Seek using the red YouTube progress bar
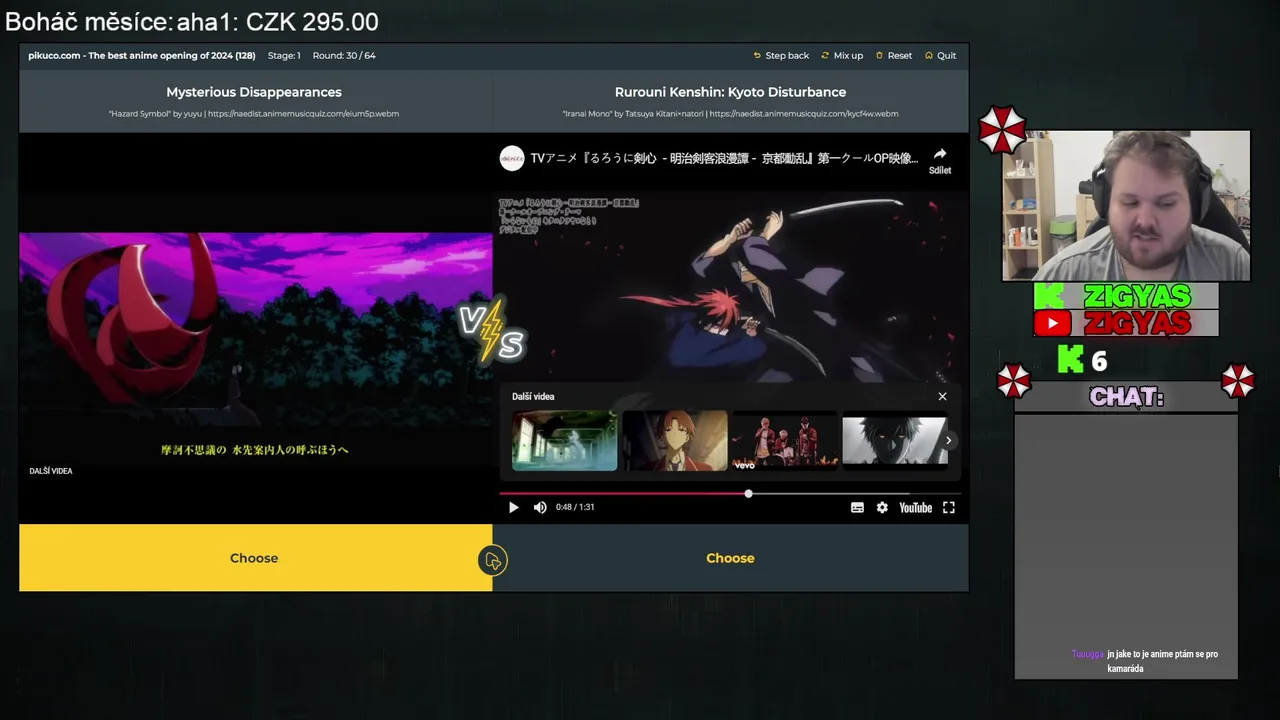The image size is (1280, 720). pyautogui.click(x=730, y=493)
